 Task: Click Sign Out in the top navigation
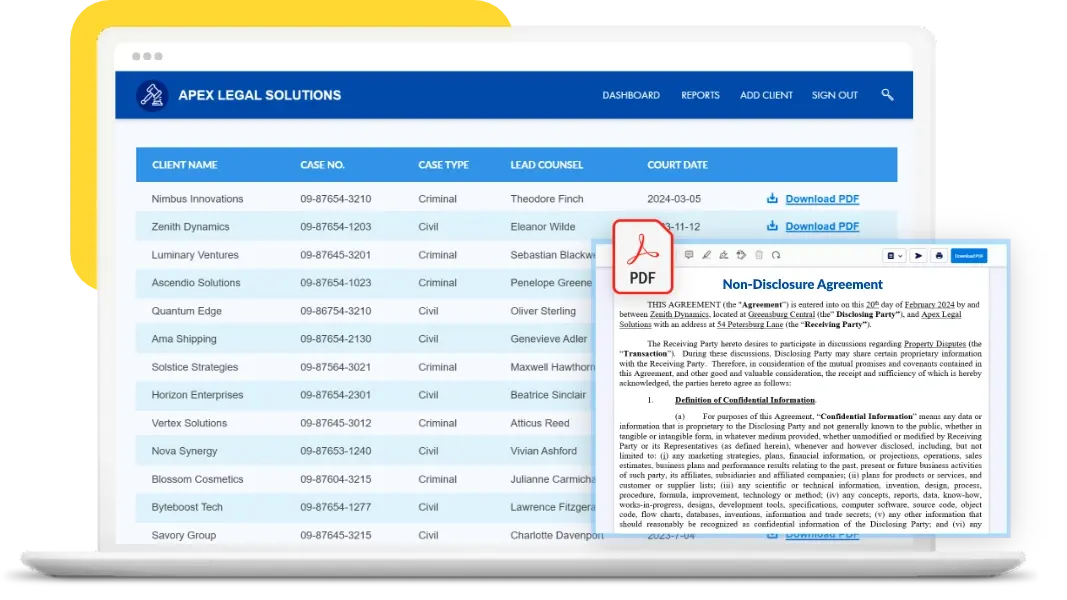point(834,95)
